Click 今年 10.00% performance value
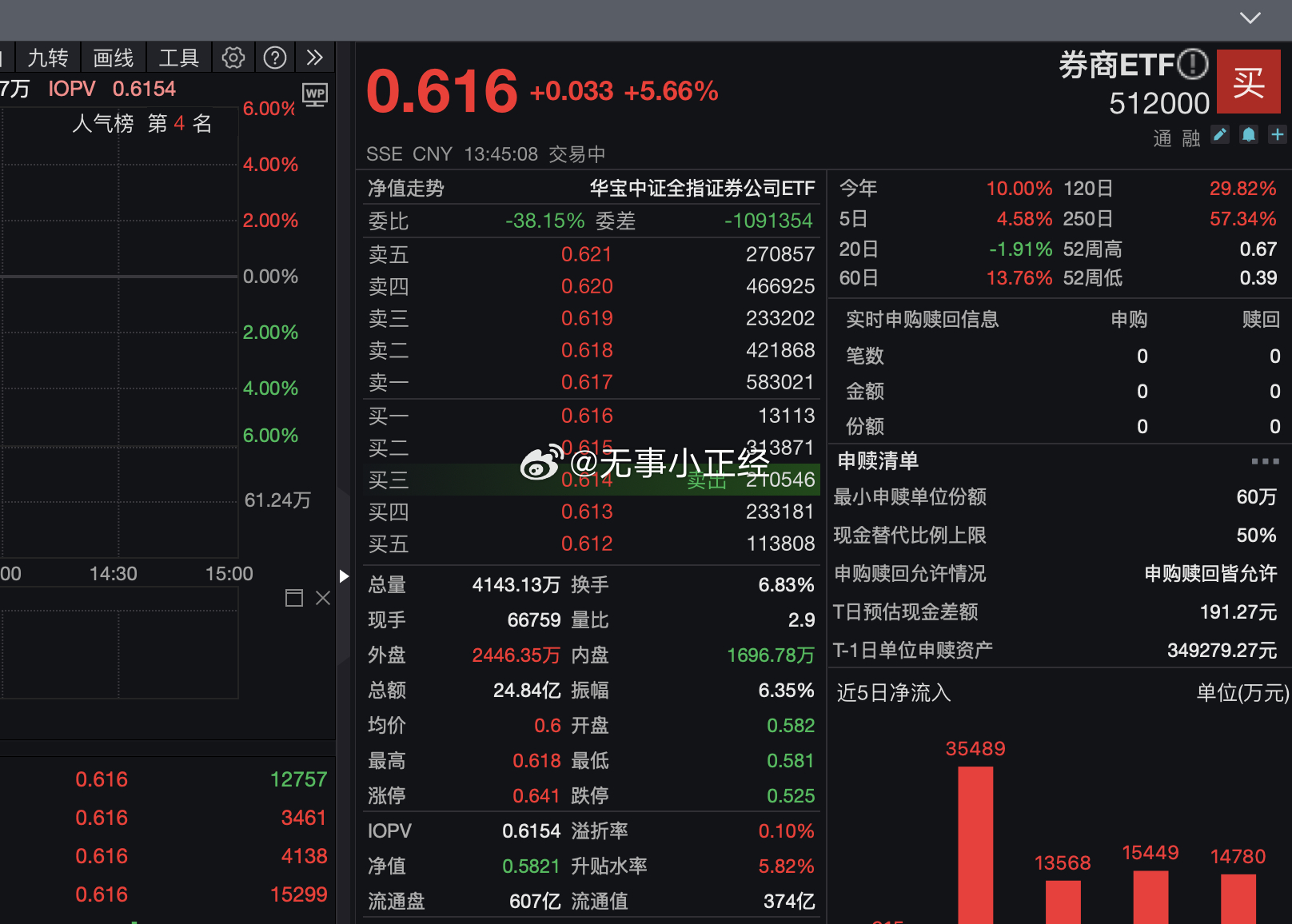 1019,189
